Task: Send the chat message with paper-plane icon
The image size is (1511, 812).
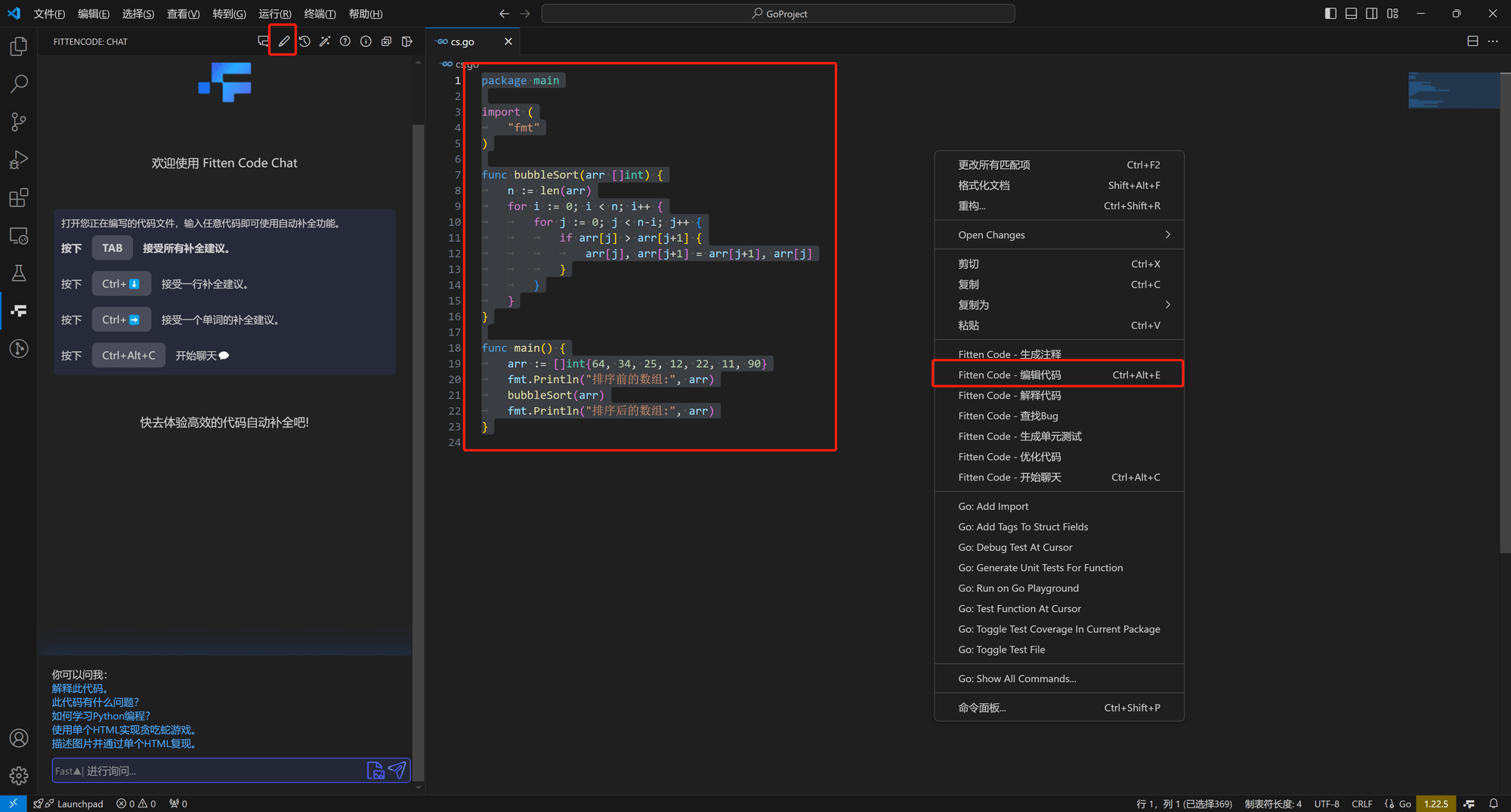Action: point(397,770)
